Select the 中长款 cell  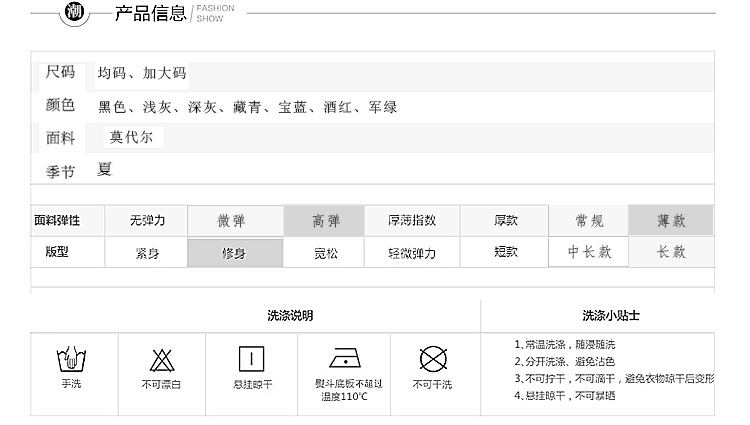point(588,251)
